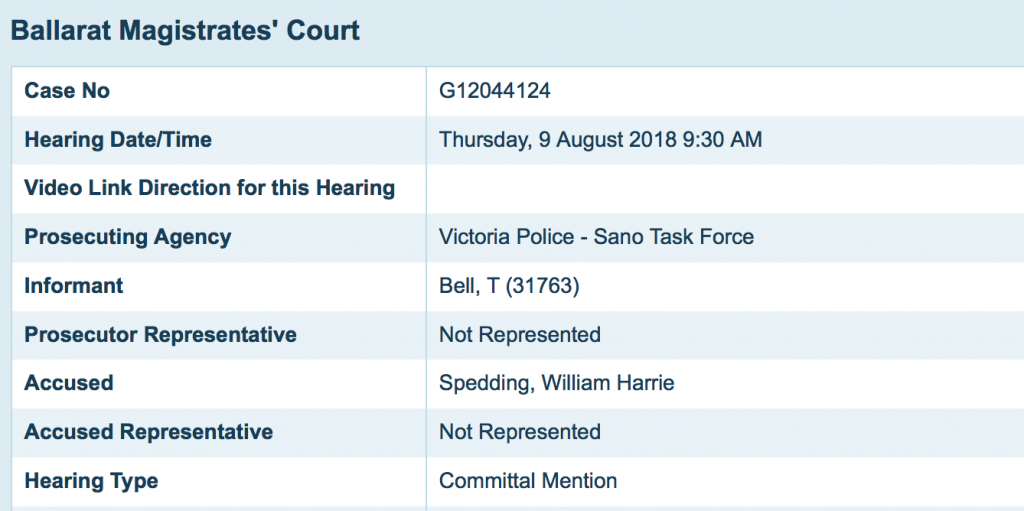
Task: Click the Ballarat Magistrates' Court heading
Action: [185, 30]
